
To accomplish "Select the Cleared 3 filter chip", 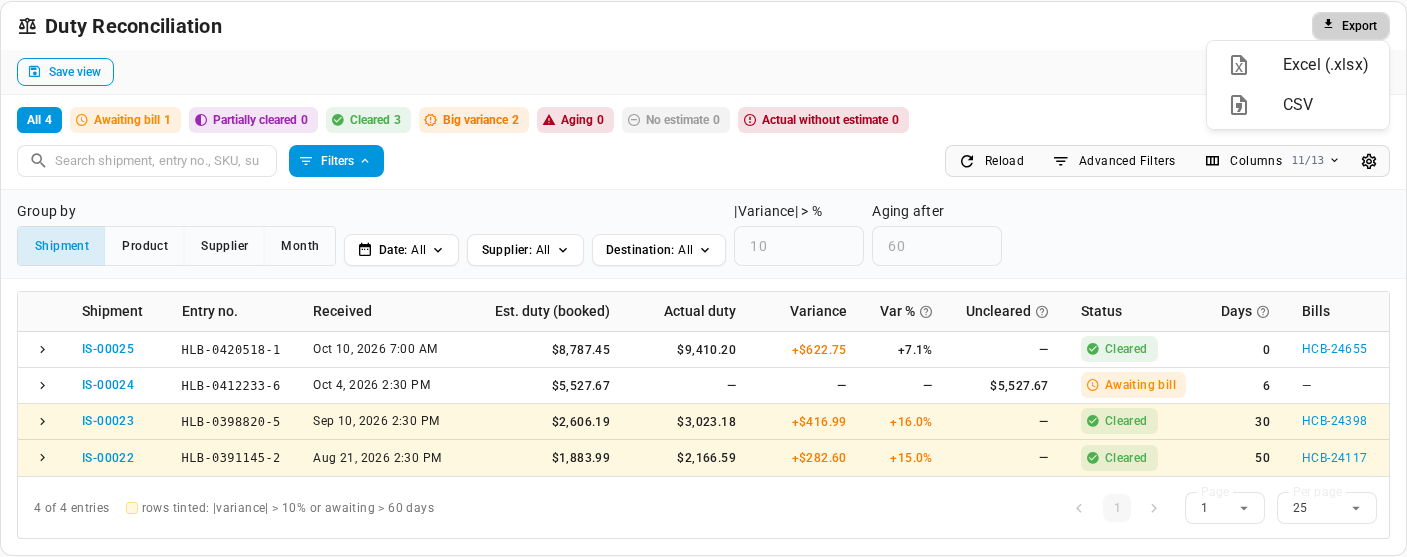I will coord(368,120).
